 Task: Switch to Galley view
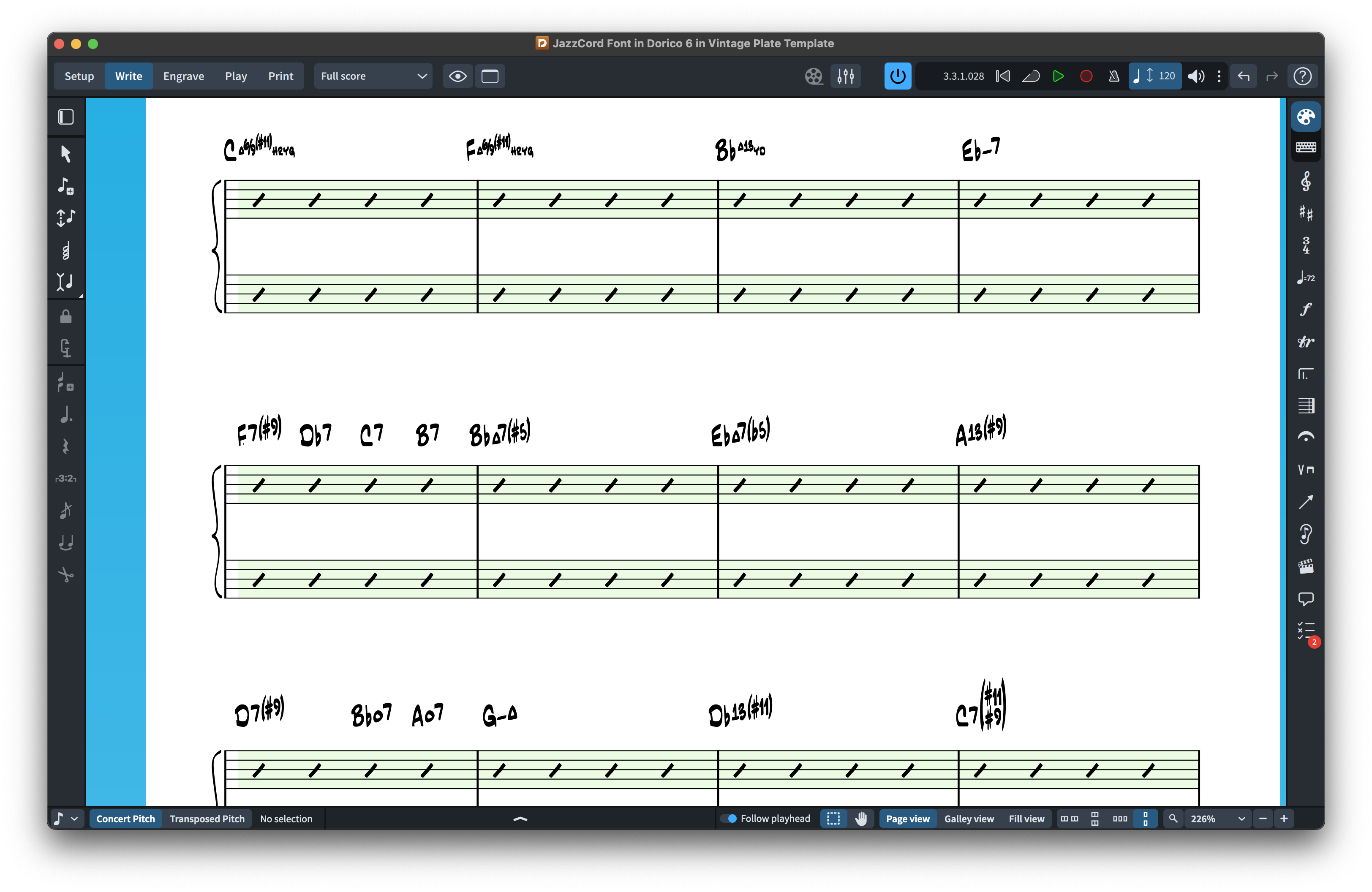pos(969,818)
